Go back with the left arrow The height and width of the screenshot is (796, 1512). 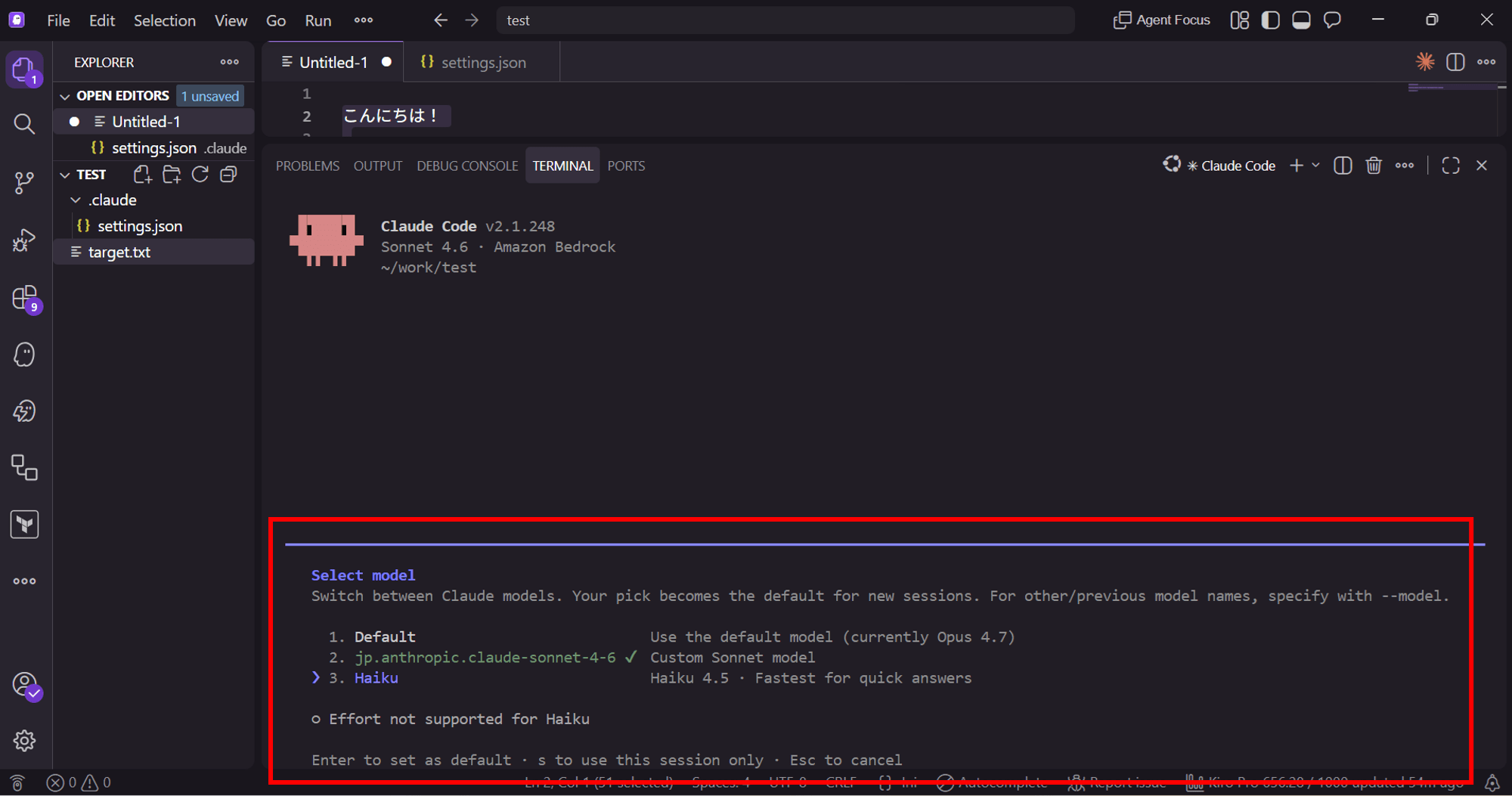440,20
